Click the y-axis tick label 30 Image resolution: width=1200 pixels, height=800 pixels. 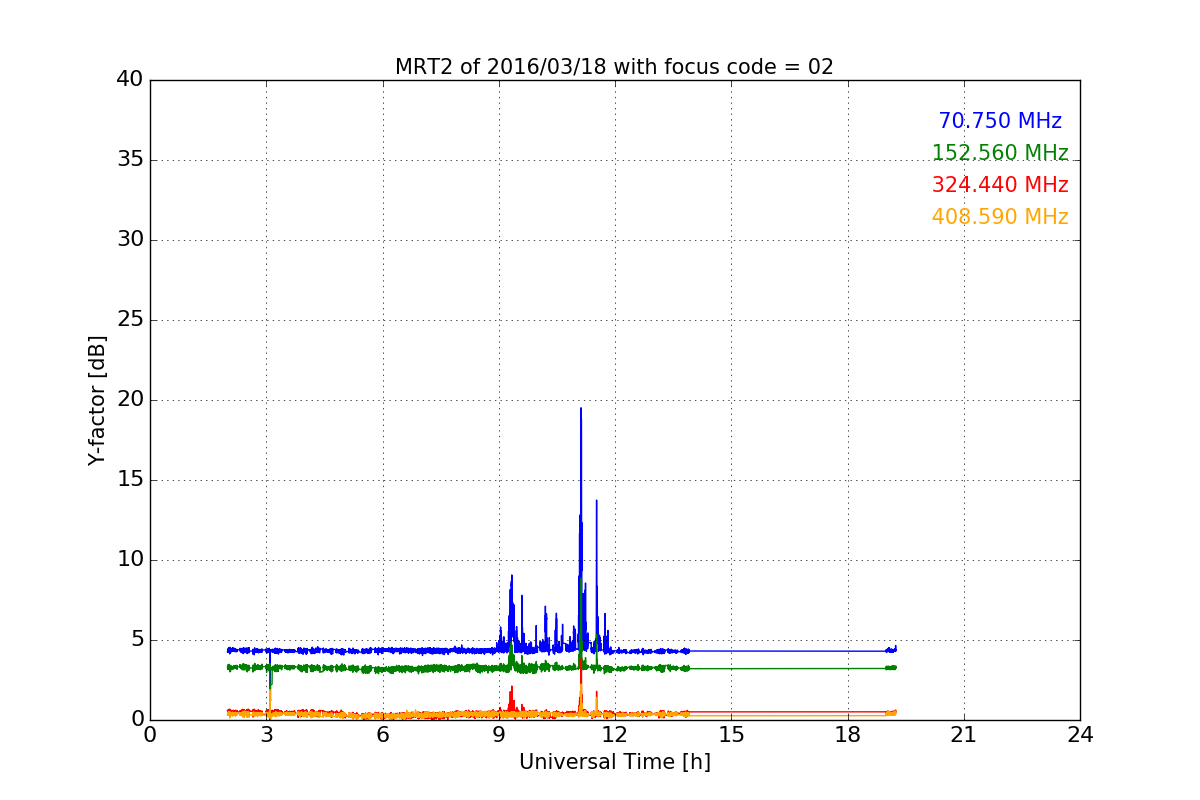click(130, 240)
